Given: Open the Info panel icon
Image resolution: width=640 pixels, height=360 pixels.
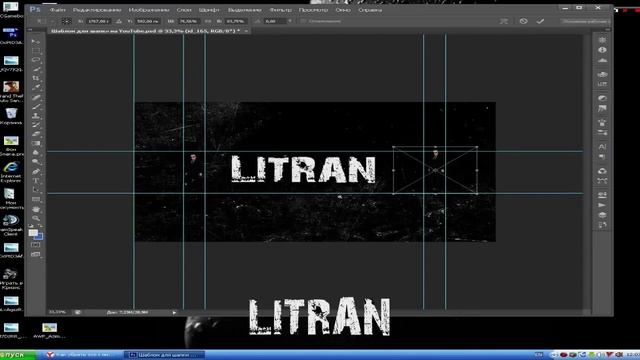Looking at the screenshot, I should pyautogui.click(x=602, y=50).
